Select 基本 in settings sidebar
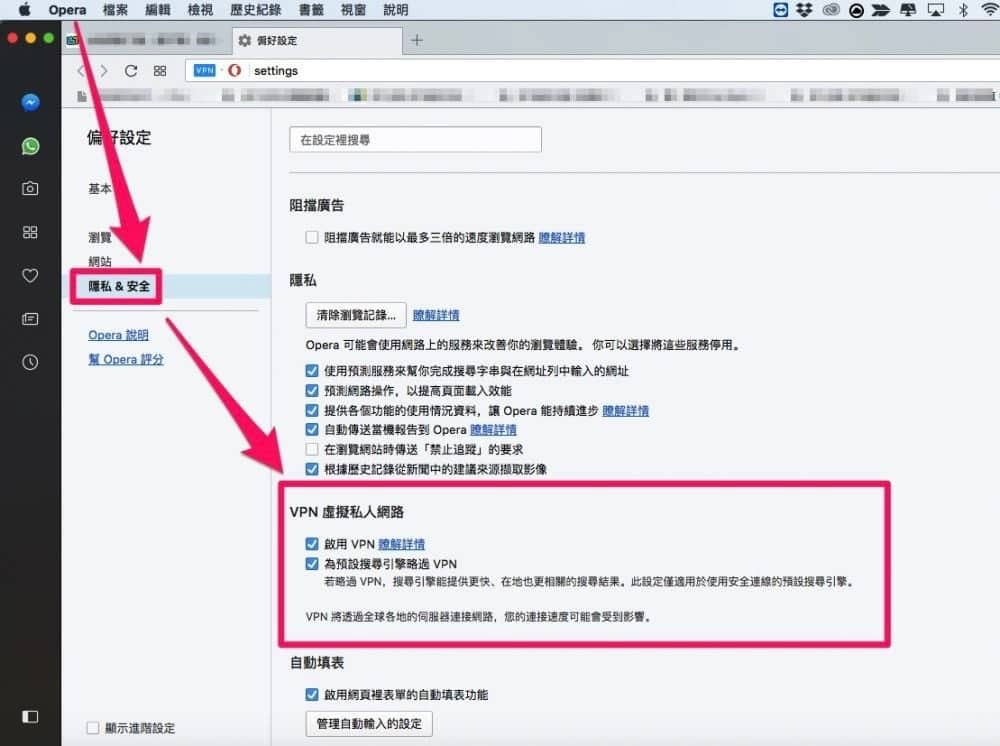Screen dimensions: 1000x746 pos(99,189)
